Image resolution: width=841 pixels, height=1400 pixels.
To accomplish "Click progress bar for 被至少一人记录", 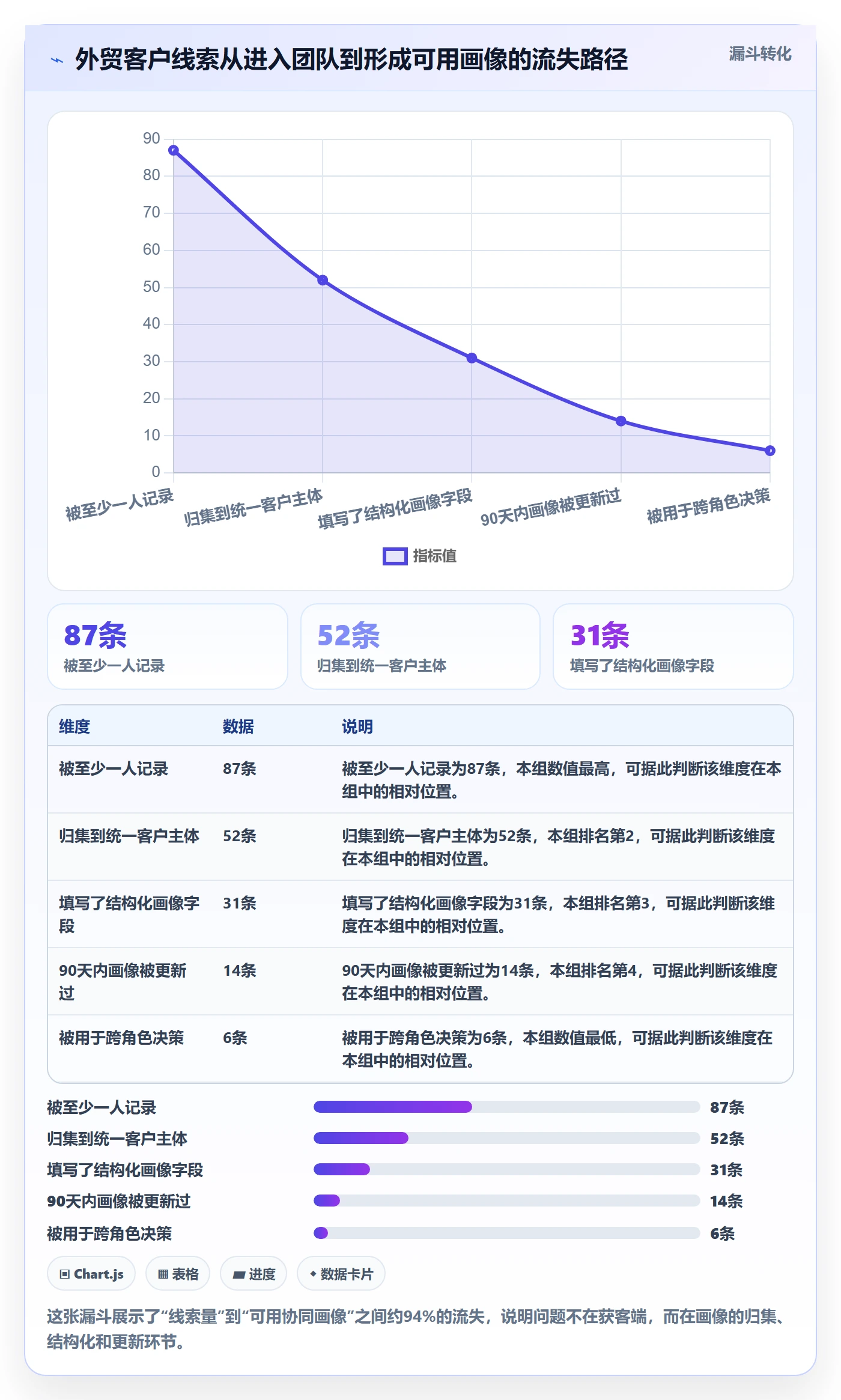I will coord(507,1107).
